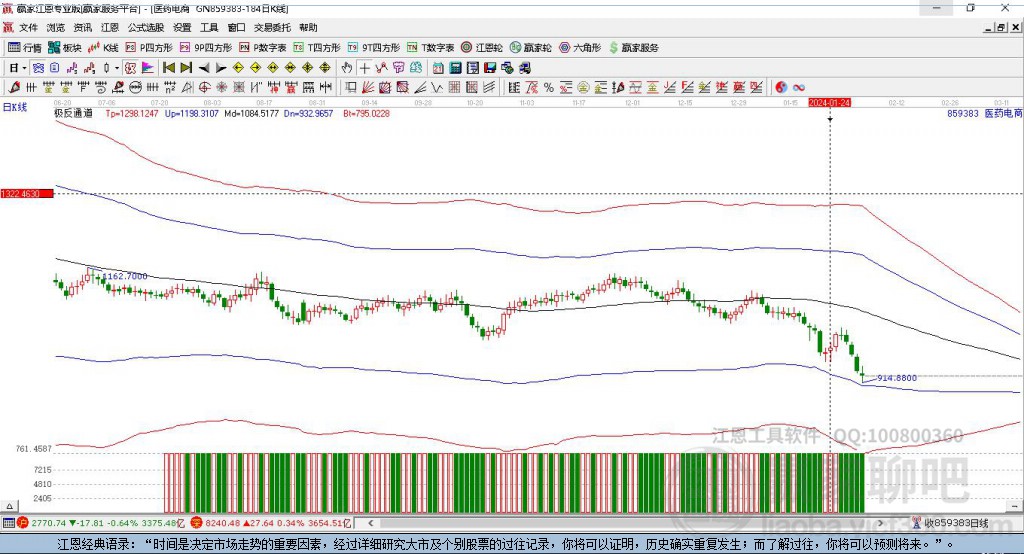Viewport: 1024px width, 554px height.
Task: Toggle the infinity symbol tool
Action: point(801,87)
